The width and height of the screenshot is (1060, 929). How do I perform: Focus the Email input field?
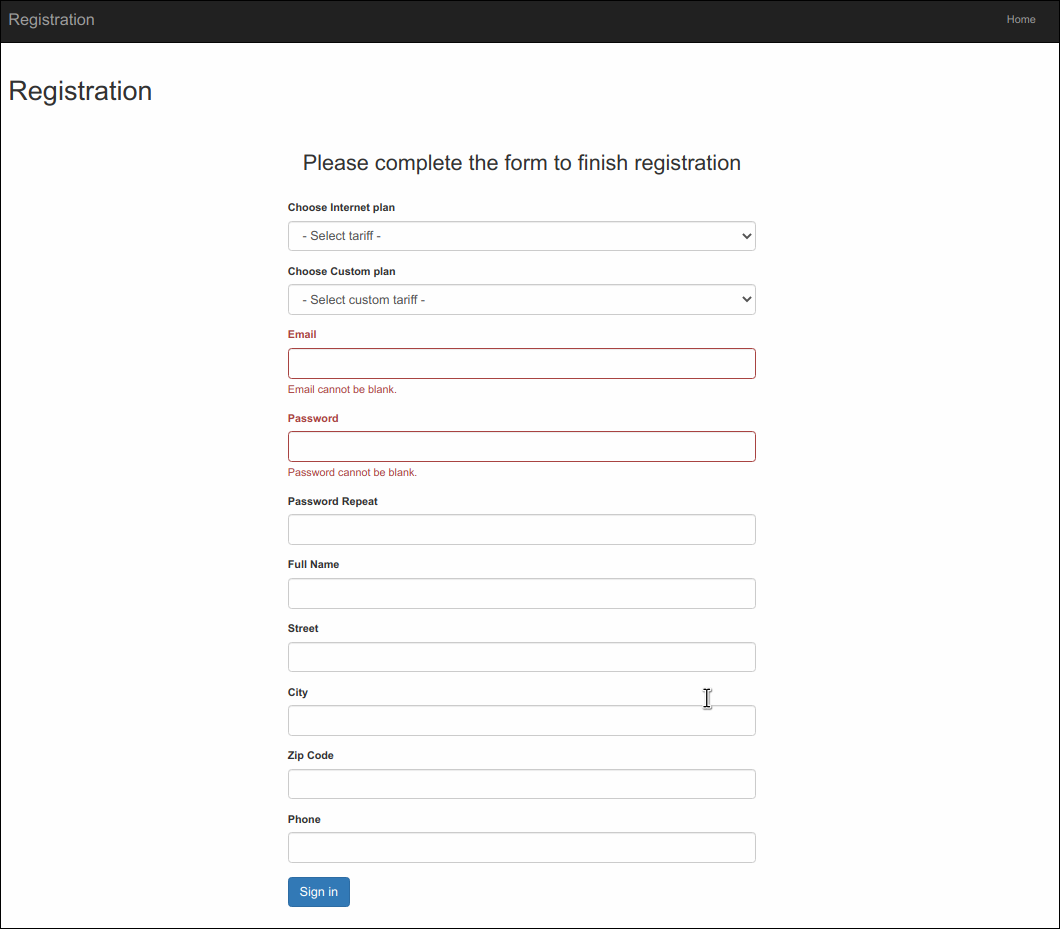(521, 364)
